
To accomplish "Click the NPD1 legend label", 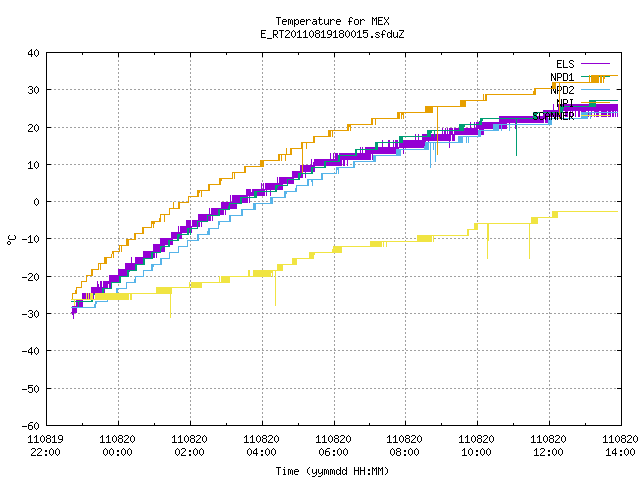I will point(562,77).
